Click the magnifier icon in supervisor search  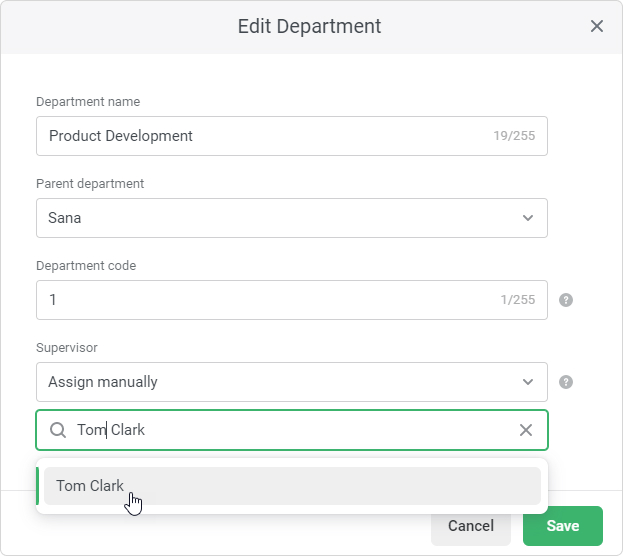point(58,430)
